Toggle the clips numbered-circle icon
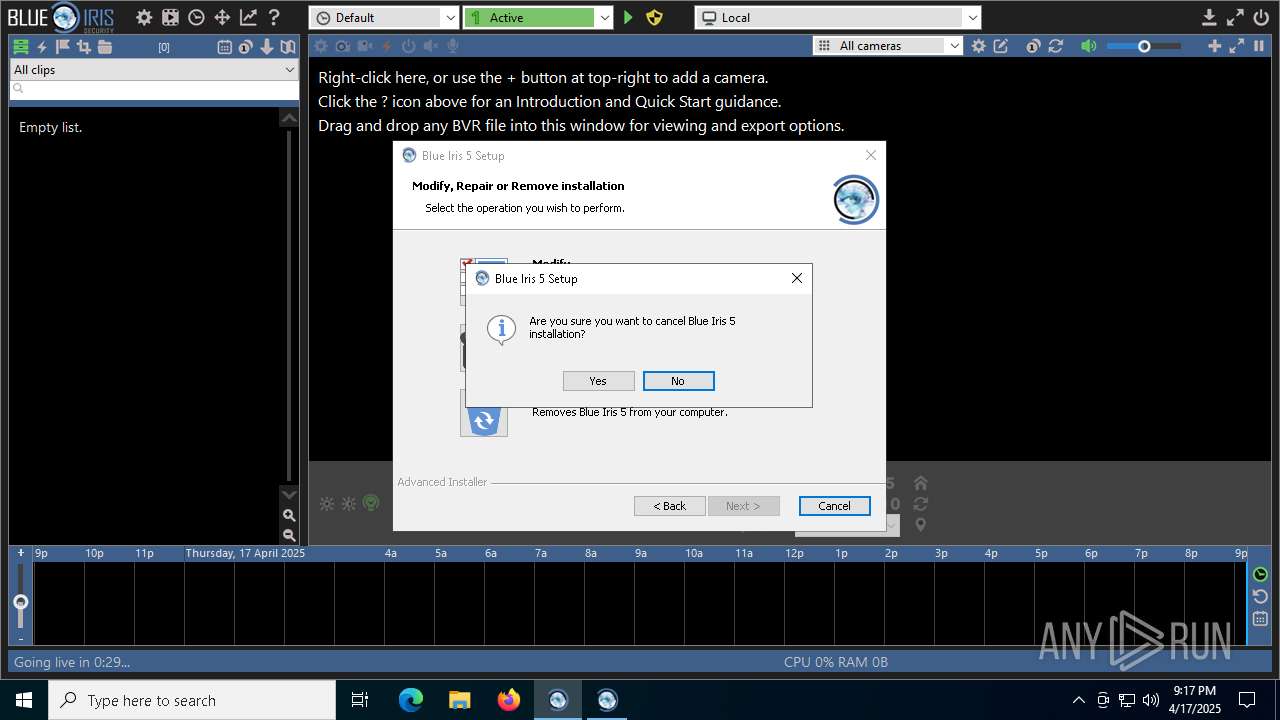The width and height of the screenshot is (1280, 720). pyautogui.click(x=246, y=46)
